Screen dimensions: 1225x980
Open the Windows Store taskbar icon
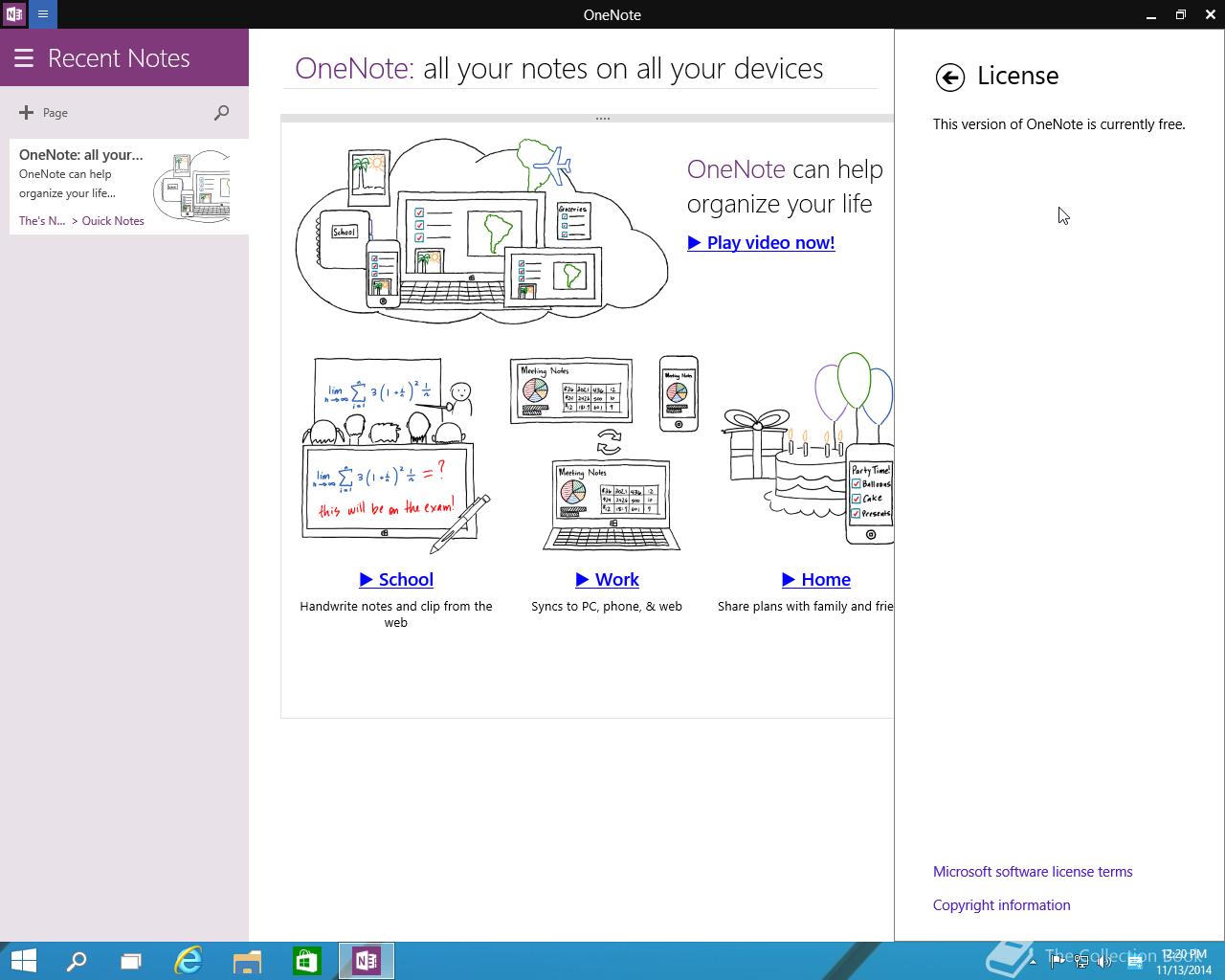tap(306, 961)
